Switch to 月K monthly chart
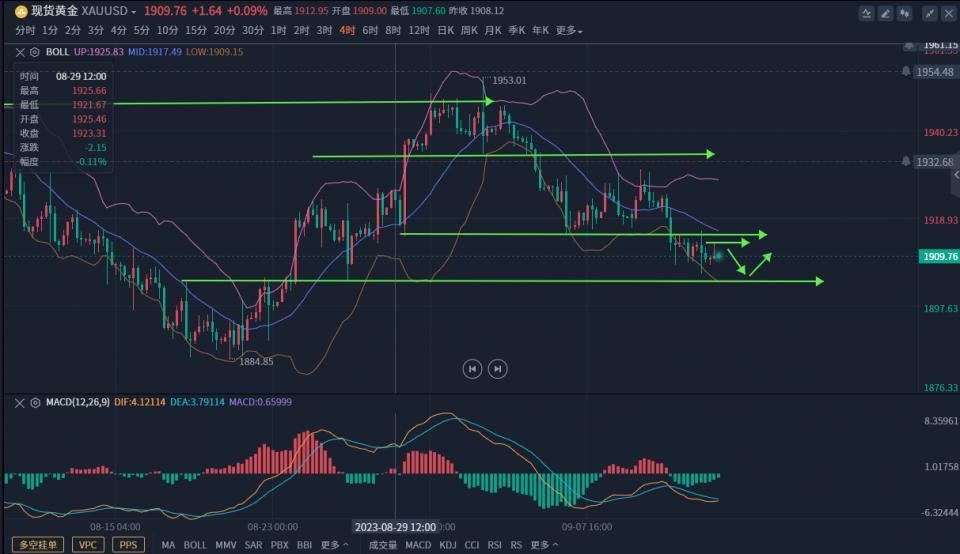Screen dimensions: 960x554 point(493,30)
